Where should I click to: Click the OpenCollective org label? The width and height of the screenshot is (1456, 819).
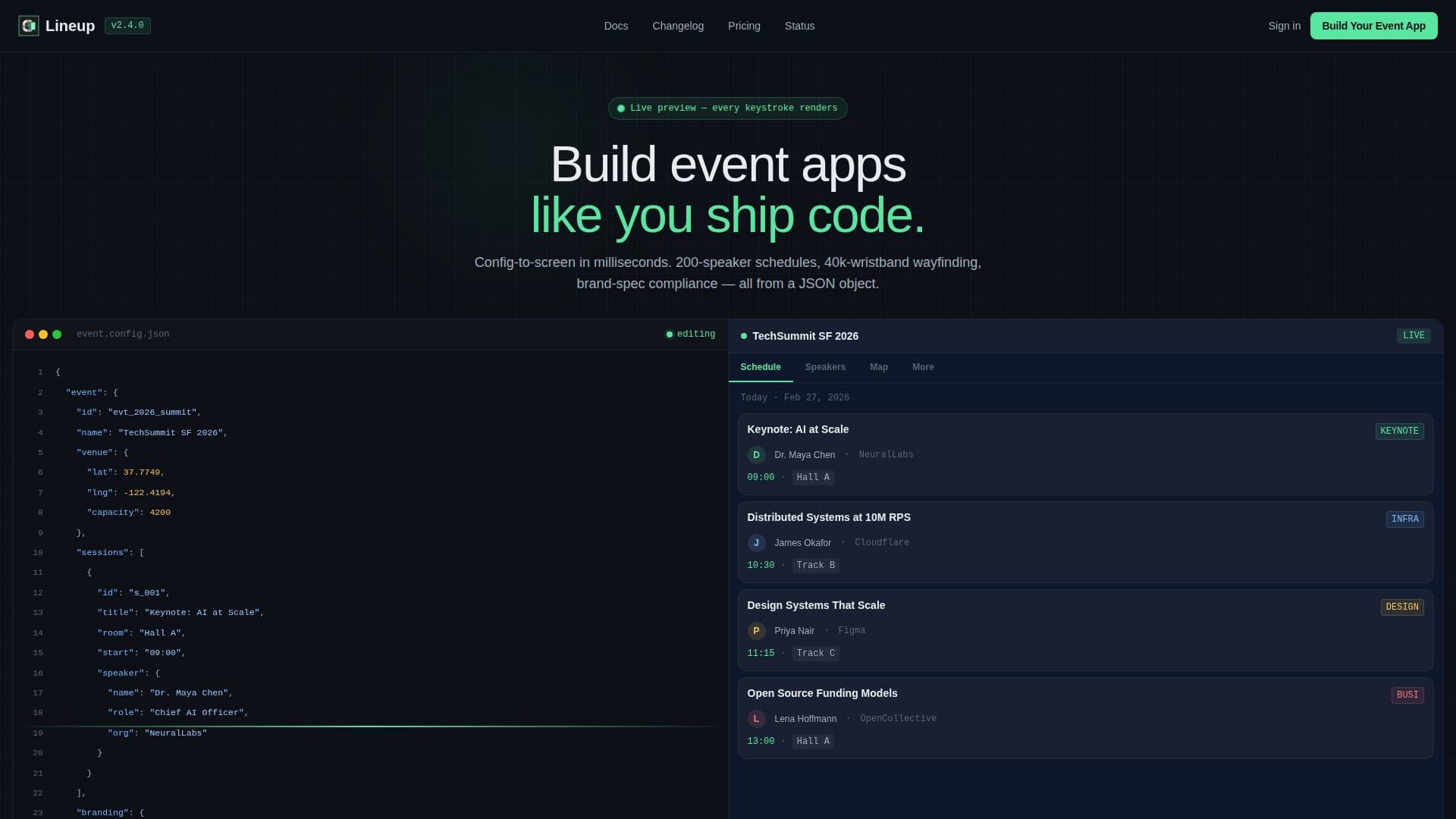coord(898,719)
